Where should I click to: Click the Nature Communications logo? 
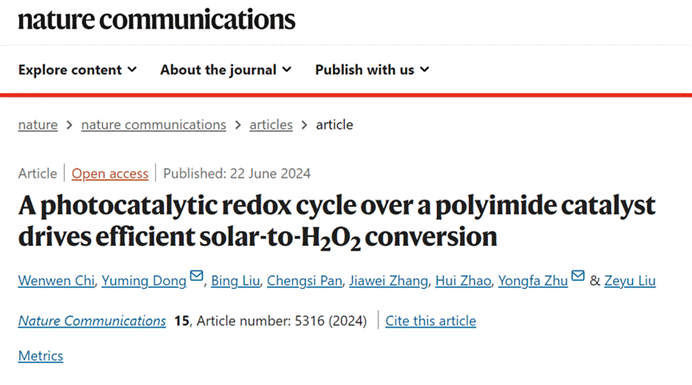[x=157, y=20]
